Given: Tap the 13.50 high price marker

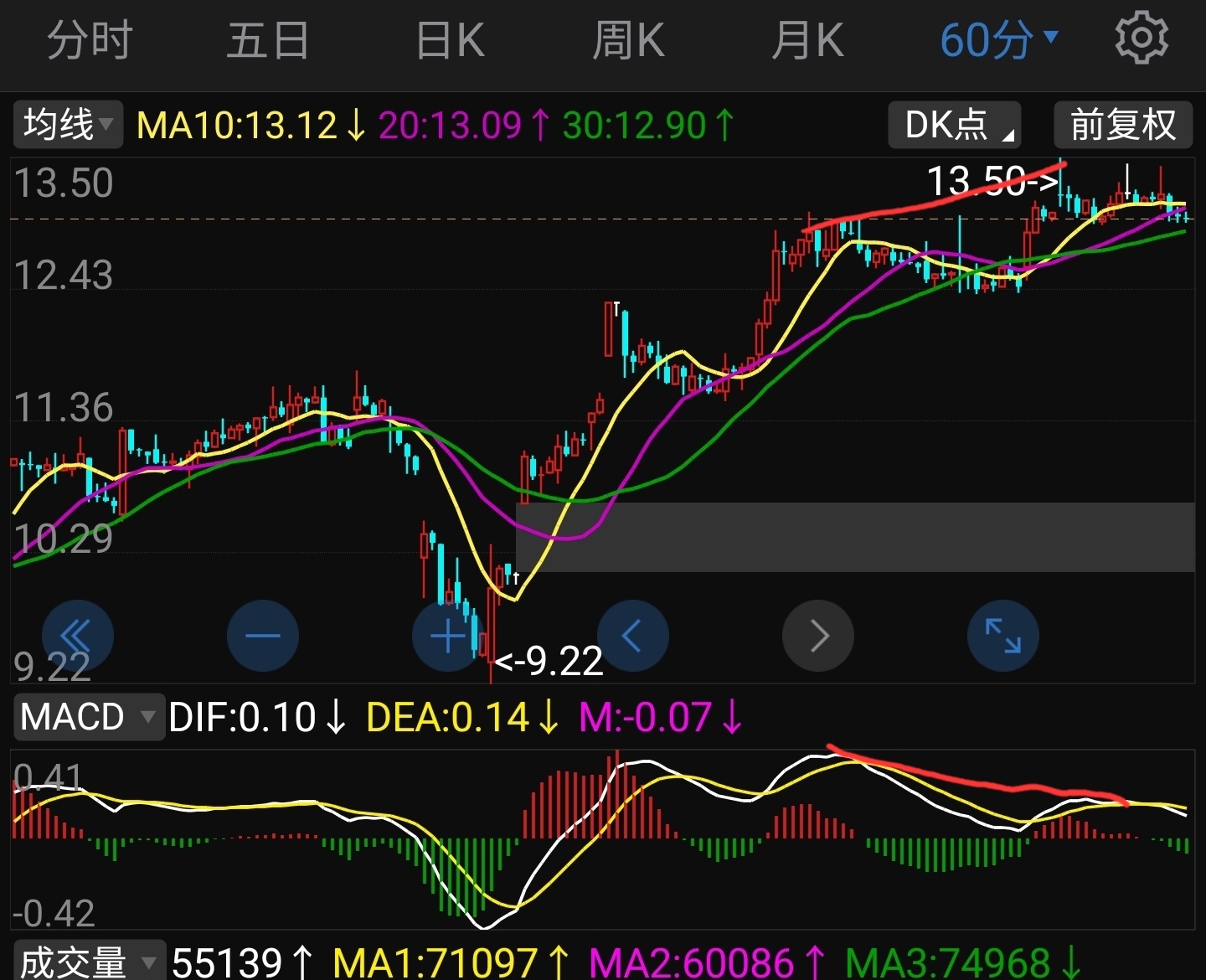Looking at the screenshot, I should [x=993, y=181].
